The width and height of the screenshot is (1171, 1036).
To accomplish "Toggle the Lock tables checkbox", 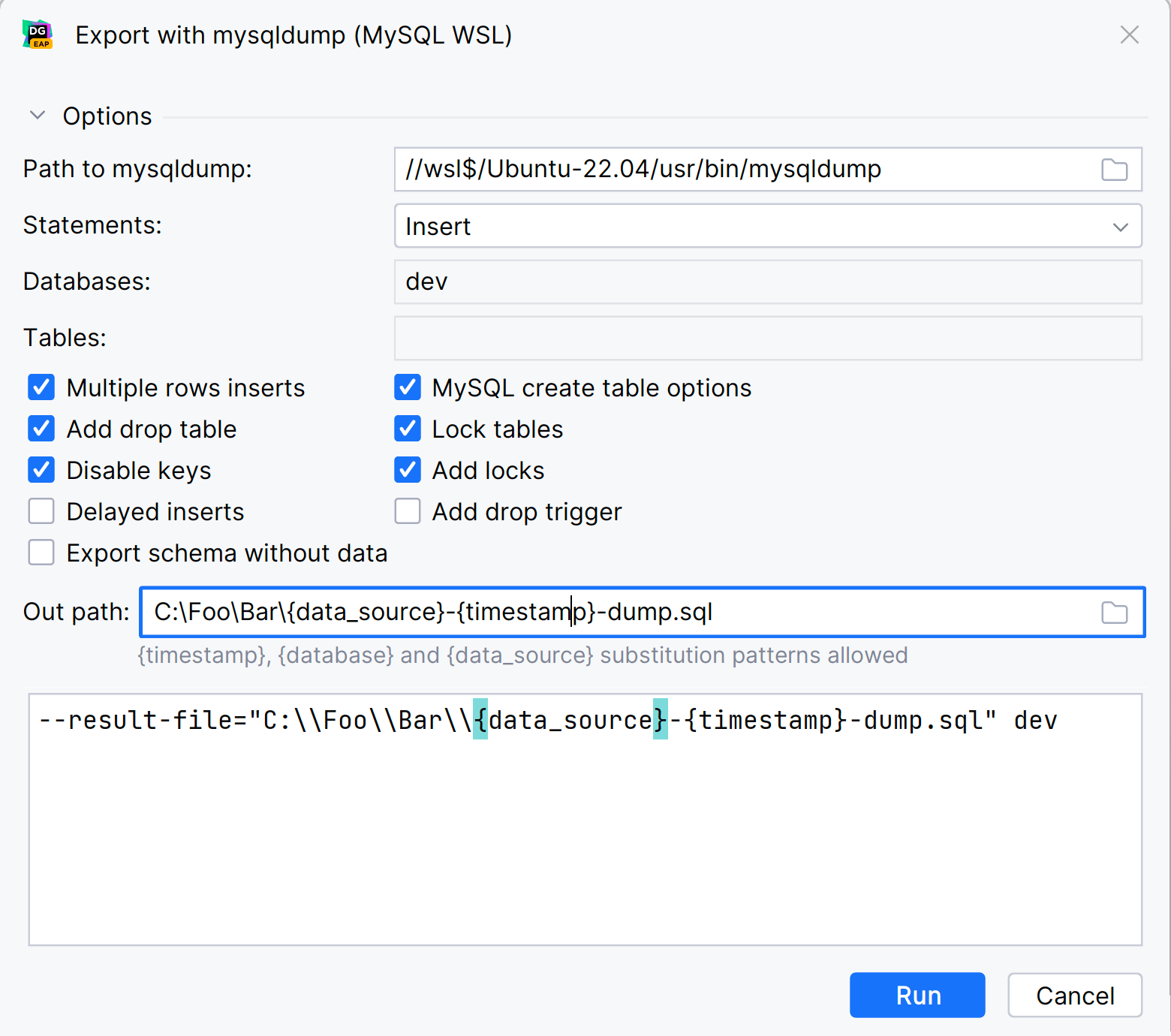I will click(408, 429).
